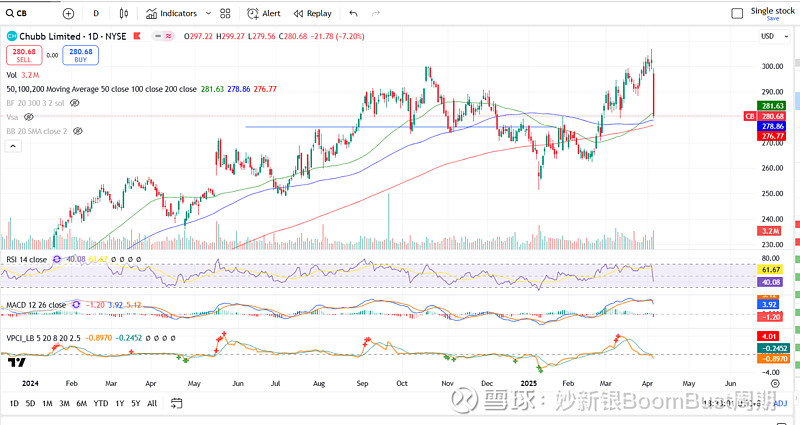Open the Indicators panel from toolbar
Screen dimensions: 800x425
pos(171,14)
